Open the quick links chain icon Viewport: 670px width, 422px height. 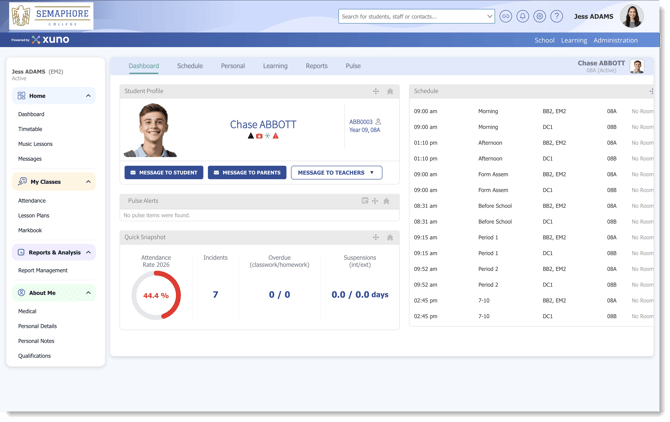click(x=505, y=16)
